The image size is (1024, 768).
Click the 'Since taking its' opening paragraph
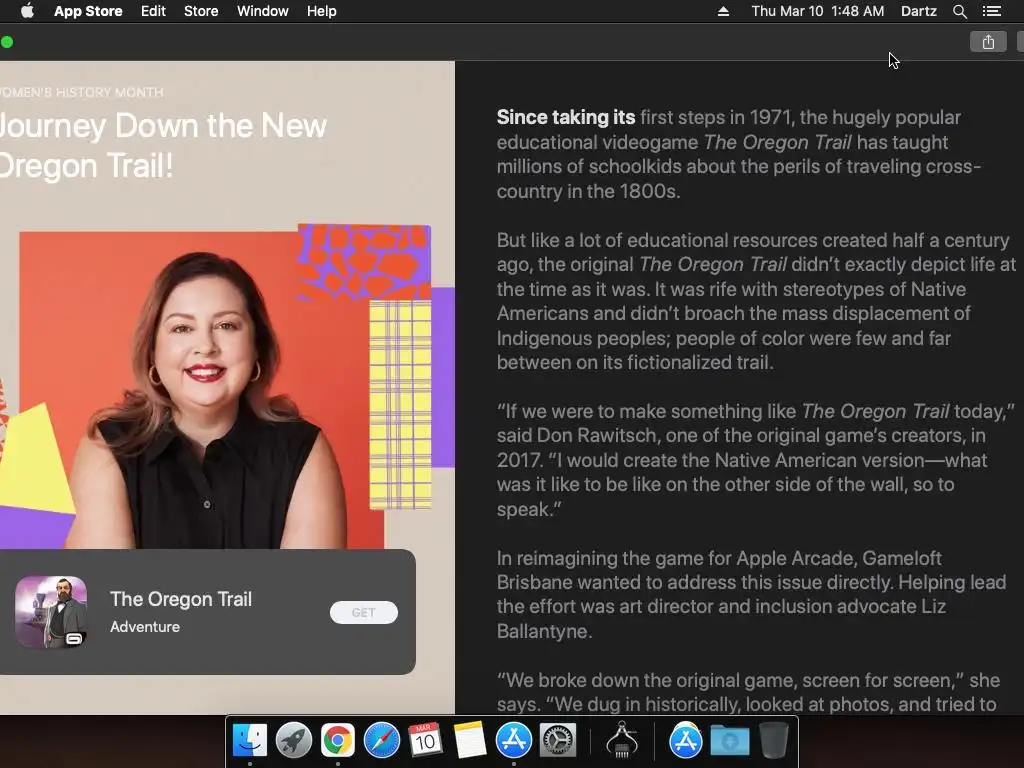739,154
